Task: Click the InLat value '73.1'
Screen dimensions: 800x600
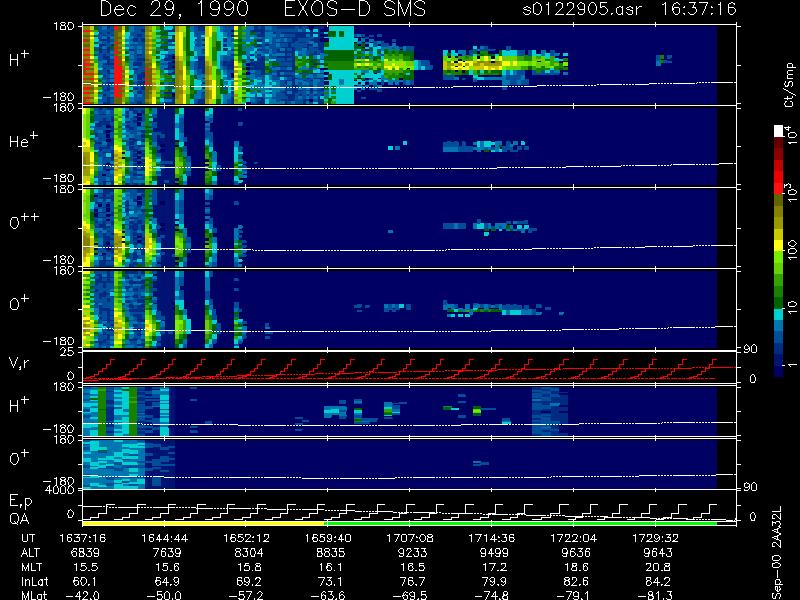Action: tap(331, 581)
